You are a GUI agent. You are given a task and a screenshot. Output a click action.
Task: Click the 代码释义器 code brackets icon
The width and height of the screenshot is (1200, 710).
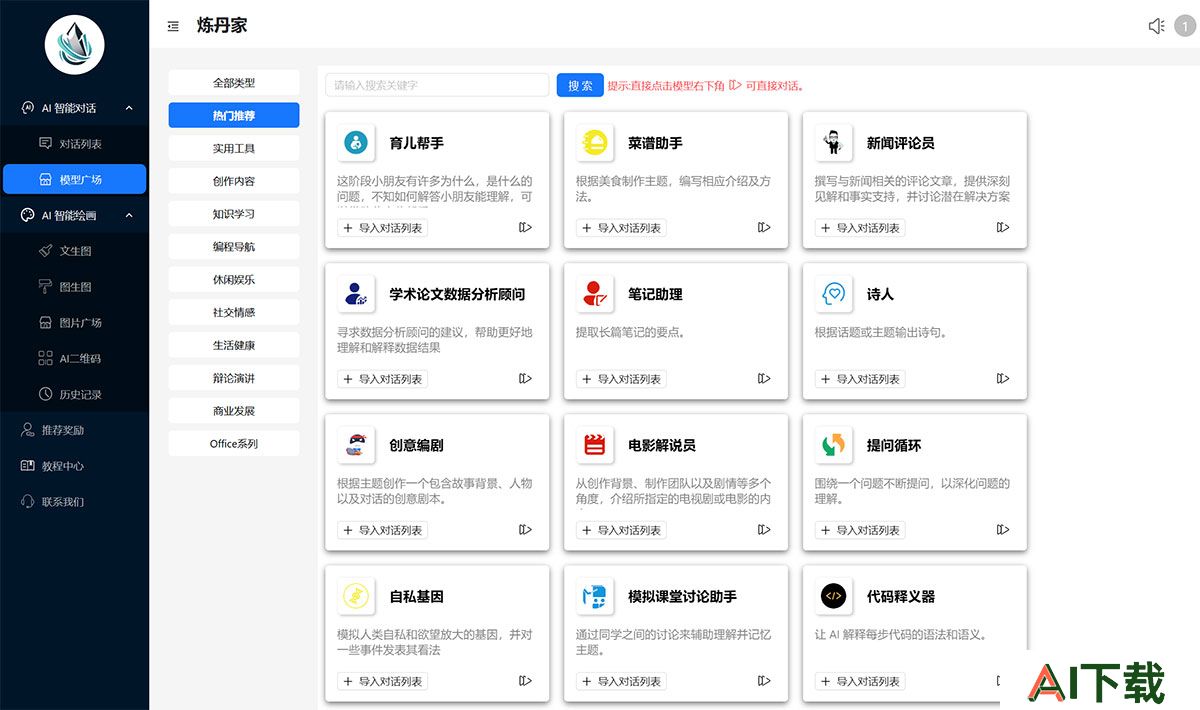833,596
